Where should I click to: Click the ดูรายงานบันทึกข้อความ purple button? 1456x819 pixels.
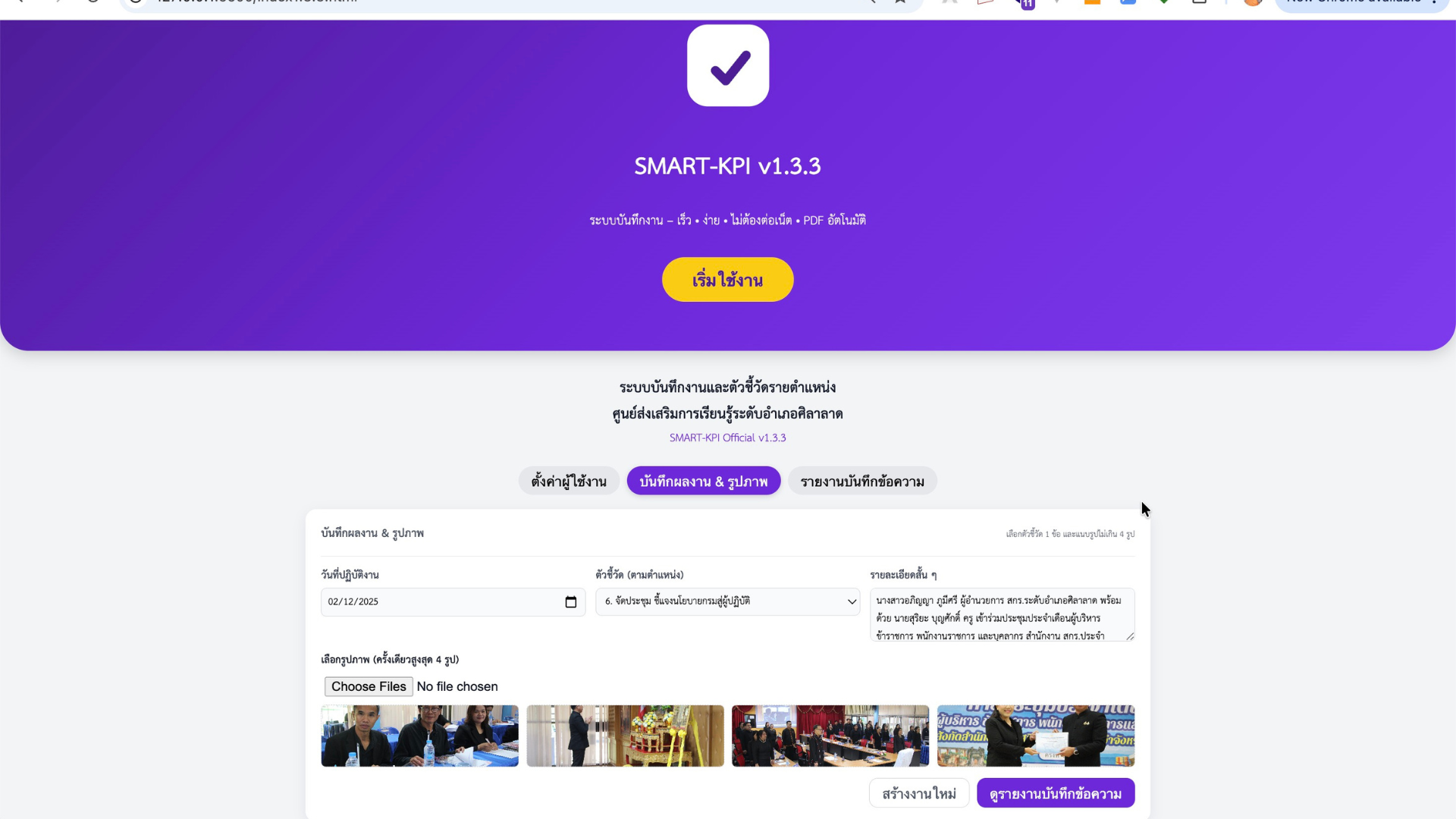pos(1056,793)
